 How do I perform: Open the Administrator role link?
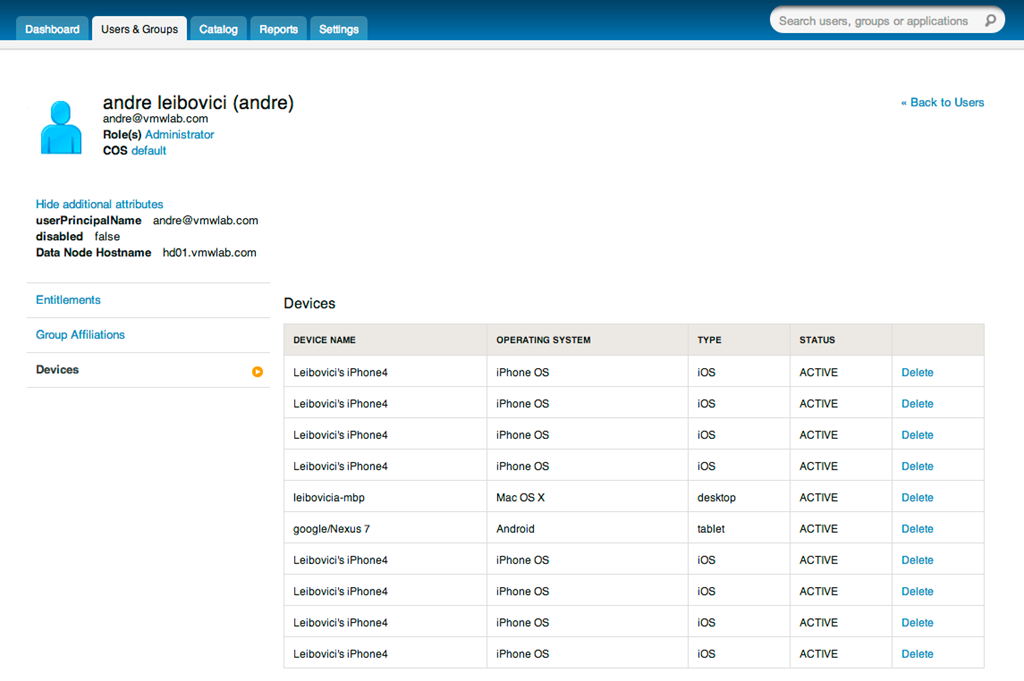pos(180,135)
